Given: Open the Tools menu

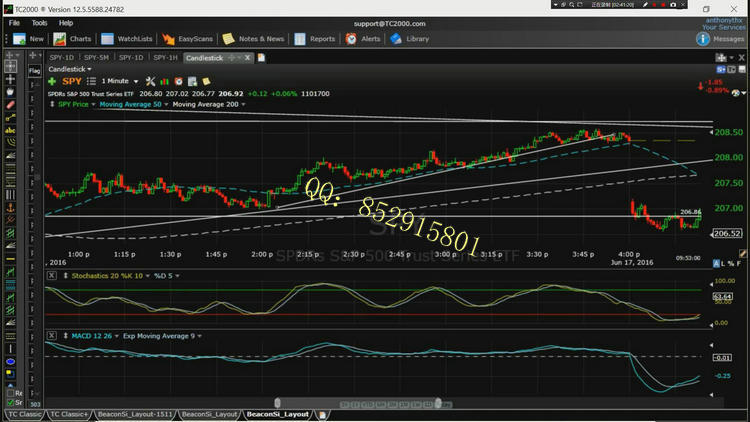Looking at the screenshot, I should (39, 22).
